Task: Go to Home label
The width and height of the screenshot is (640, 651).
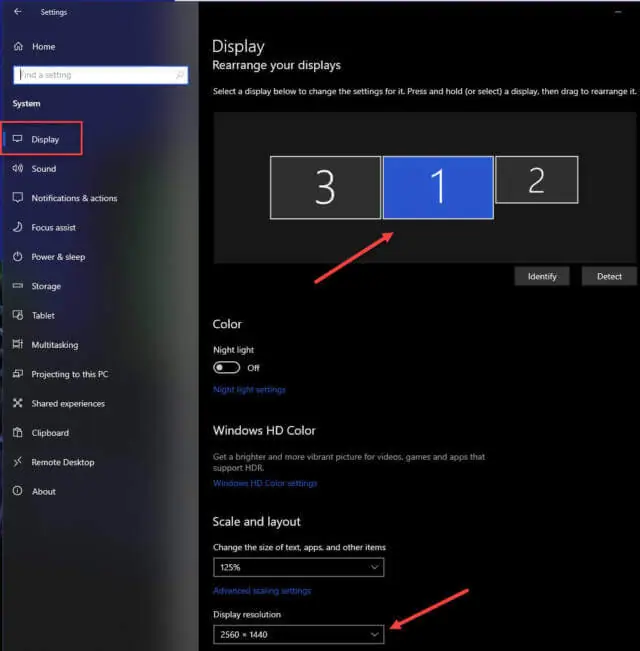Action: tap(44, 46)
